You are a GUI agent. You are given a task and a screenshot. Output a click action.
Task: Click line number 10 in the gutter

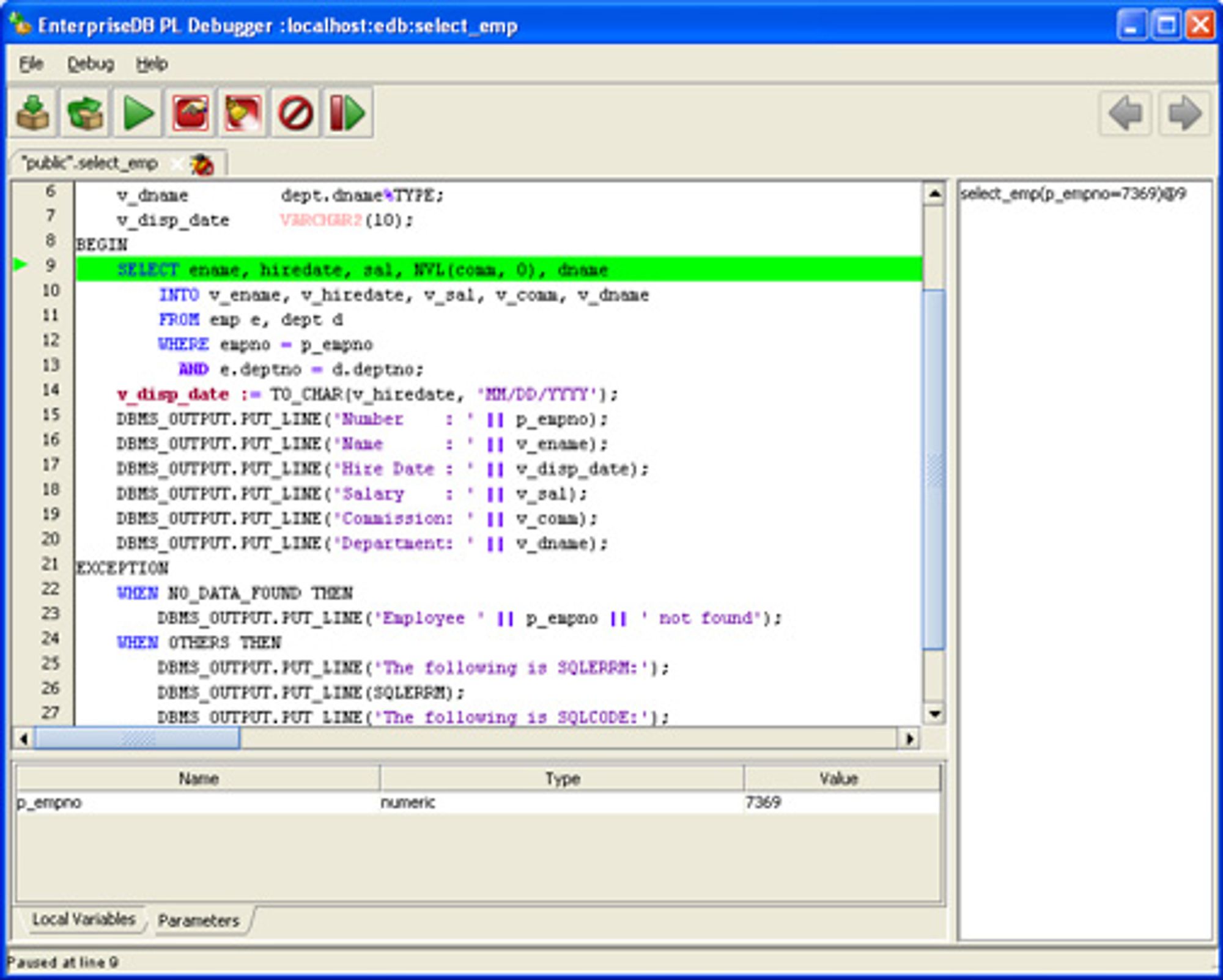pos(51,290)
